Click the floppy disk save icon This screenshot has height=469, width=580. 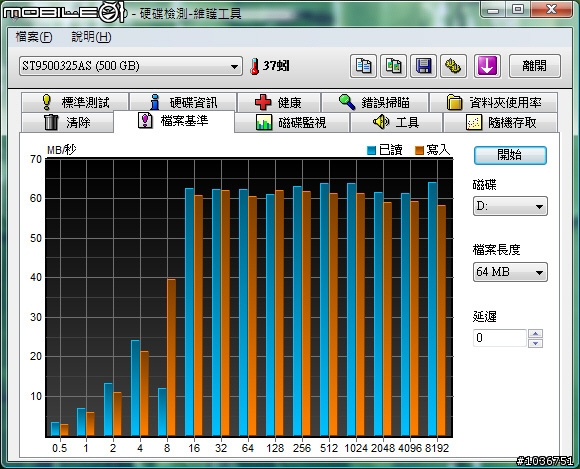[x=424, y=66]
